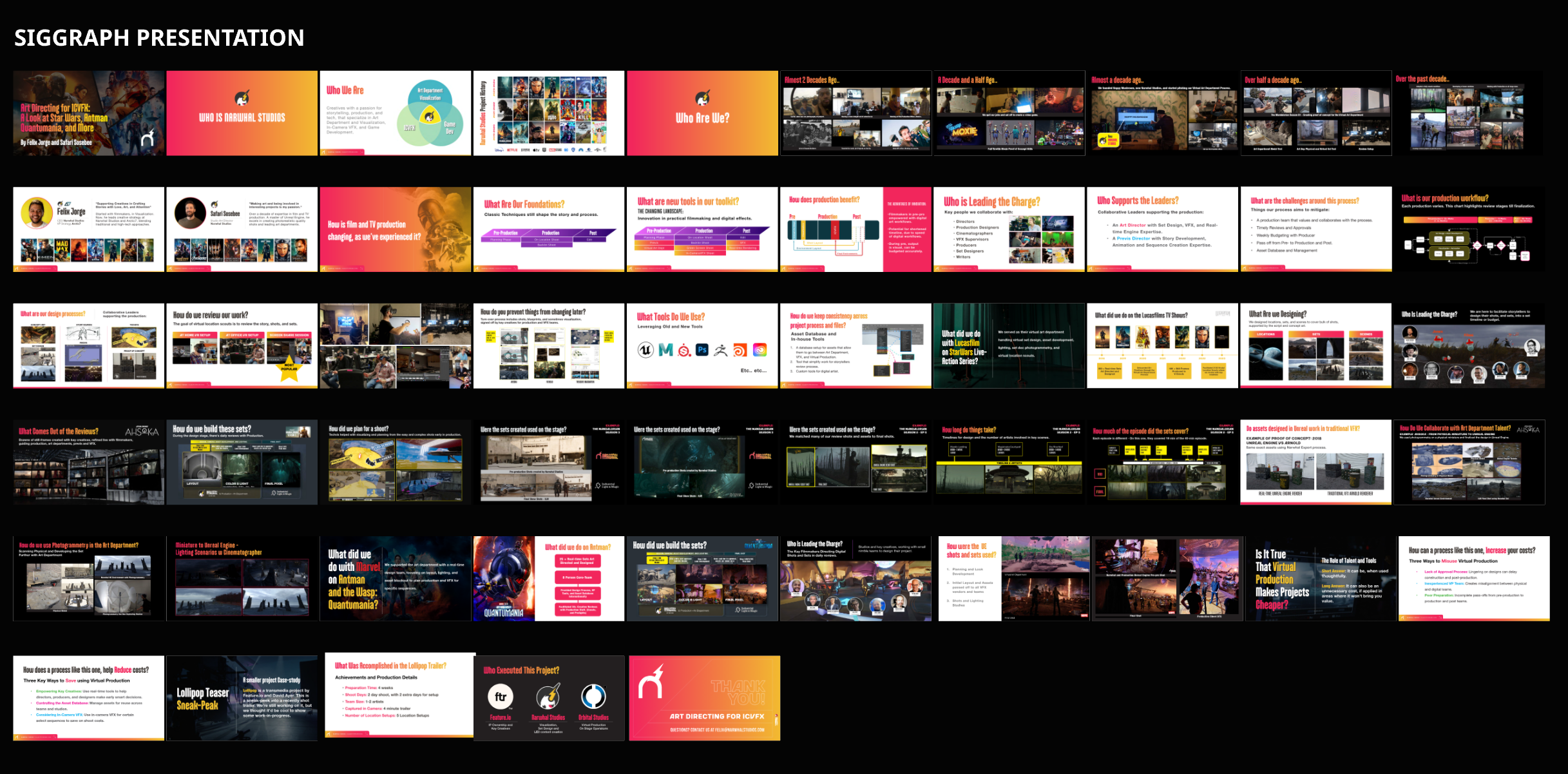Click the SIGGRAPH PRESENTATION heading

pos(159,37)
